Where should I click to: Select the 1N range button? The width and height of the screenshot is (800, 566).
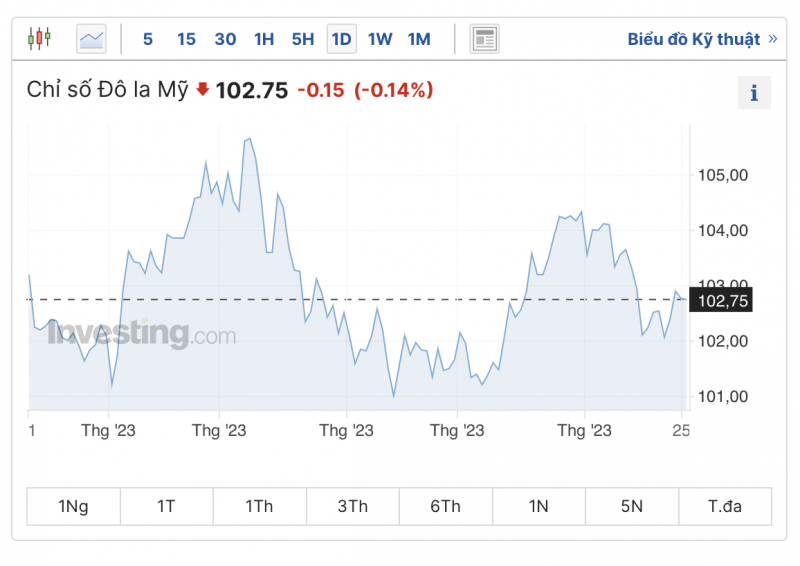pos(538,506)
